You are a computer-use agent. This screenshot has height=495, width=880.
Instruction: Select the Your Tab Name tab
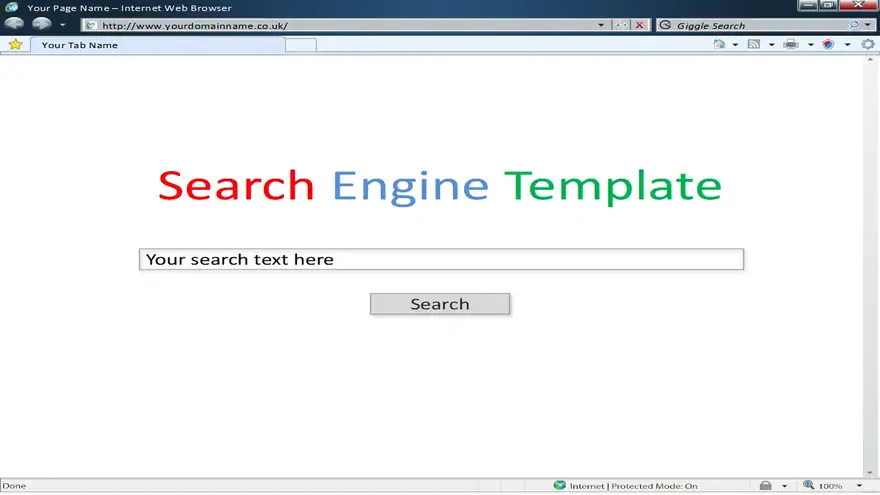(x=158, y=45)
